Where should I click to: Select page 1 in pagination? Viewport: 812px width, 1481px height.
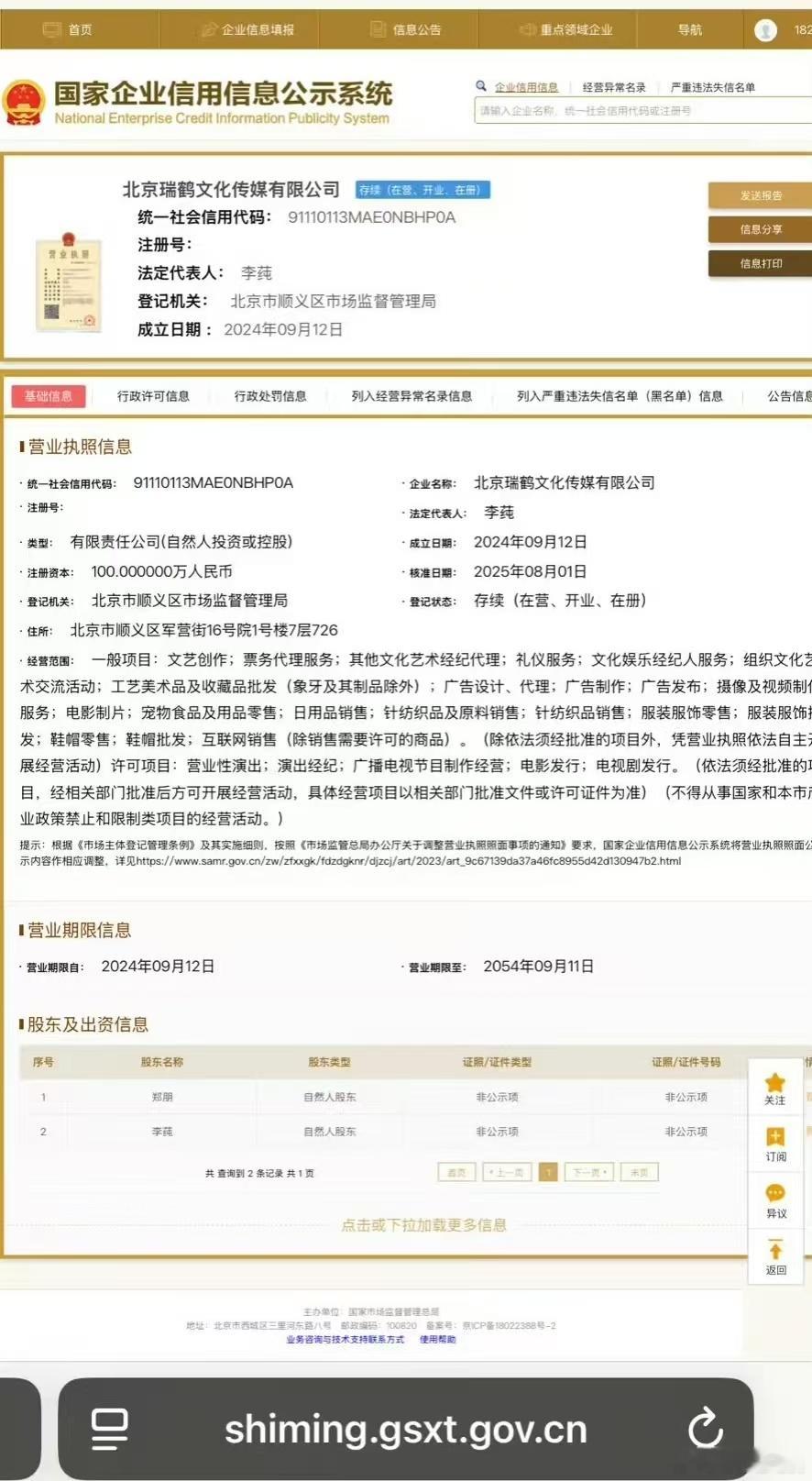(548, 1172)
